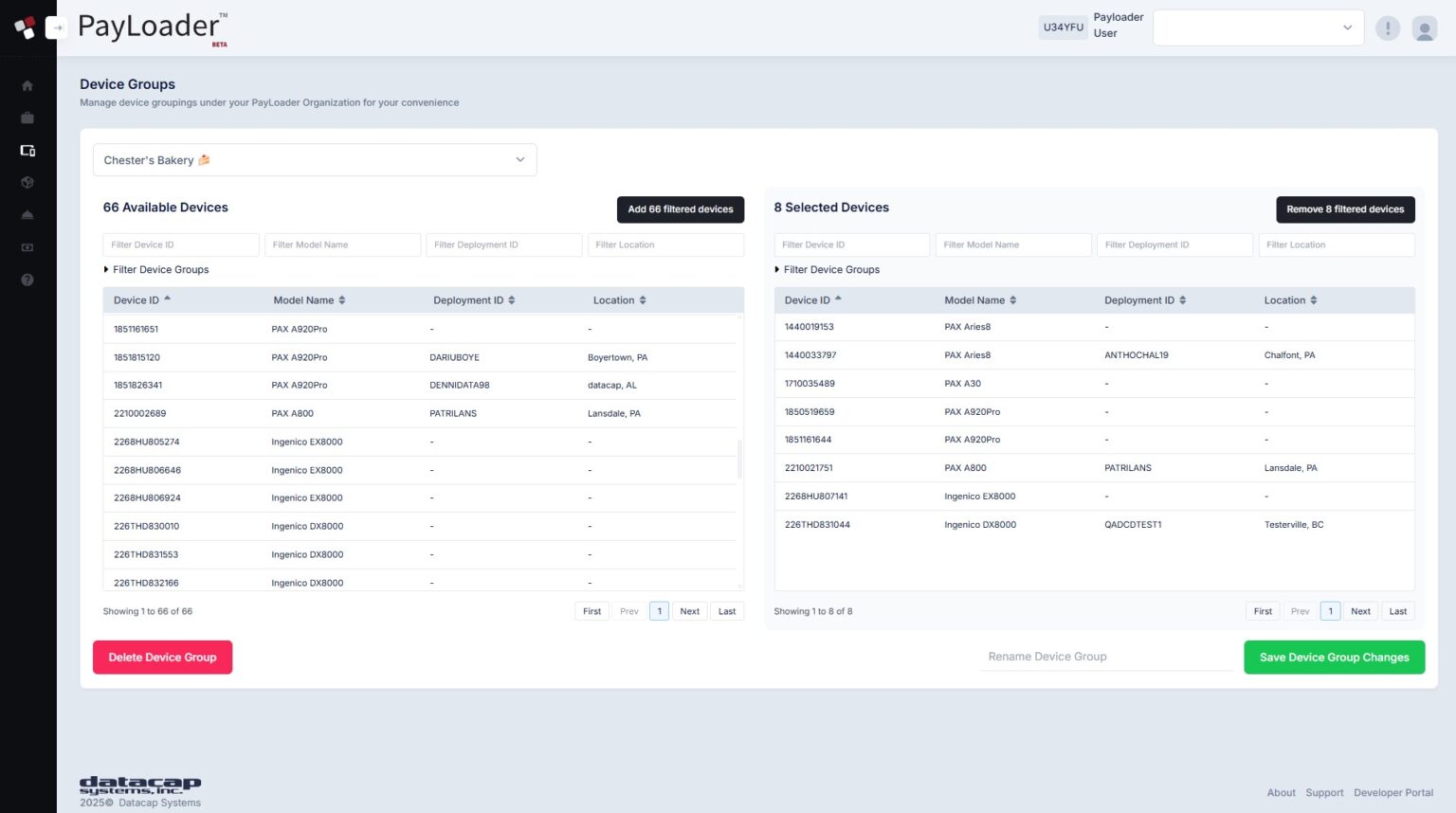Select the Devices icon in the sidebar
Screen dimensions: 1456x813
27,151
